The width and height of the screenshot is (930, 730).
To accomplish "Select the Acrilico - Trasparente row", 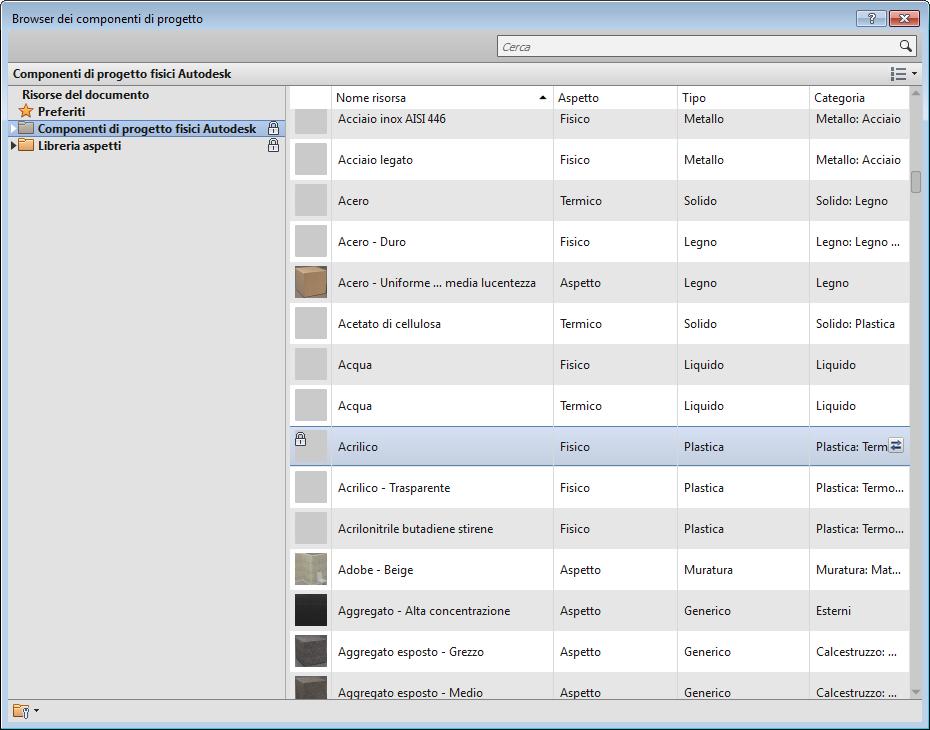I will pyautogui.click(x=599, y=487).
